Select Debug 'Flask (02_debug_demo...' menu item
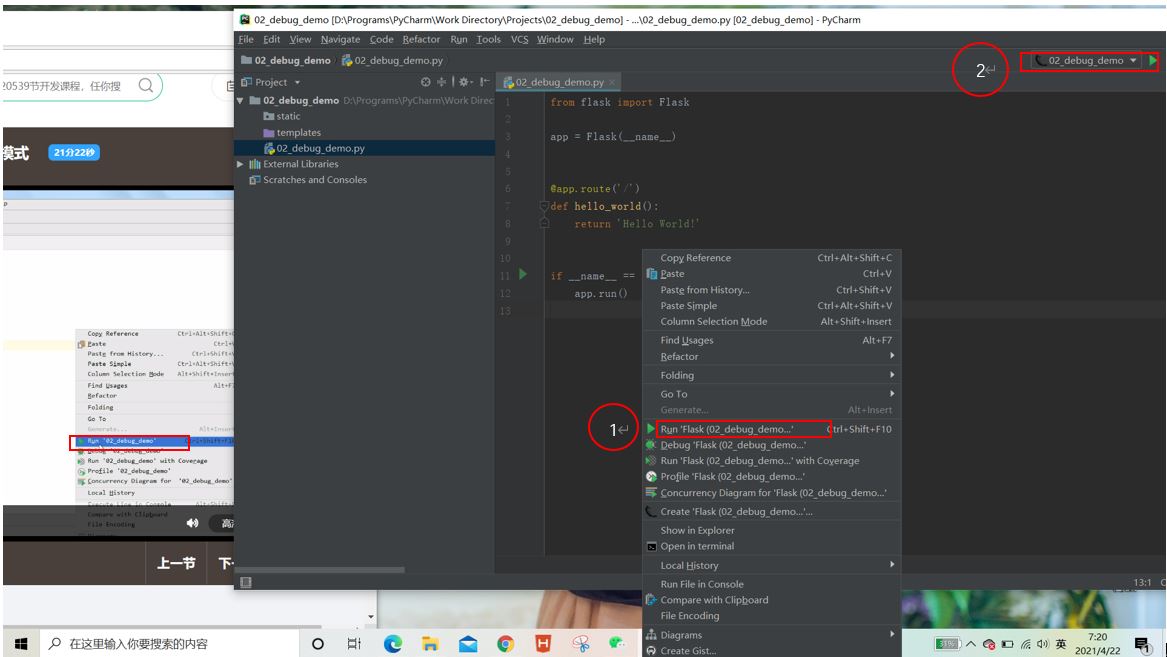 (772, 445)
